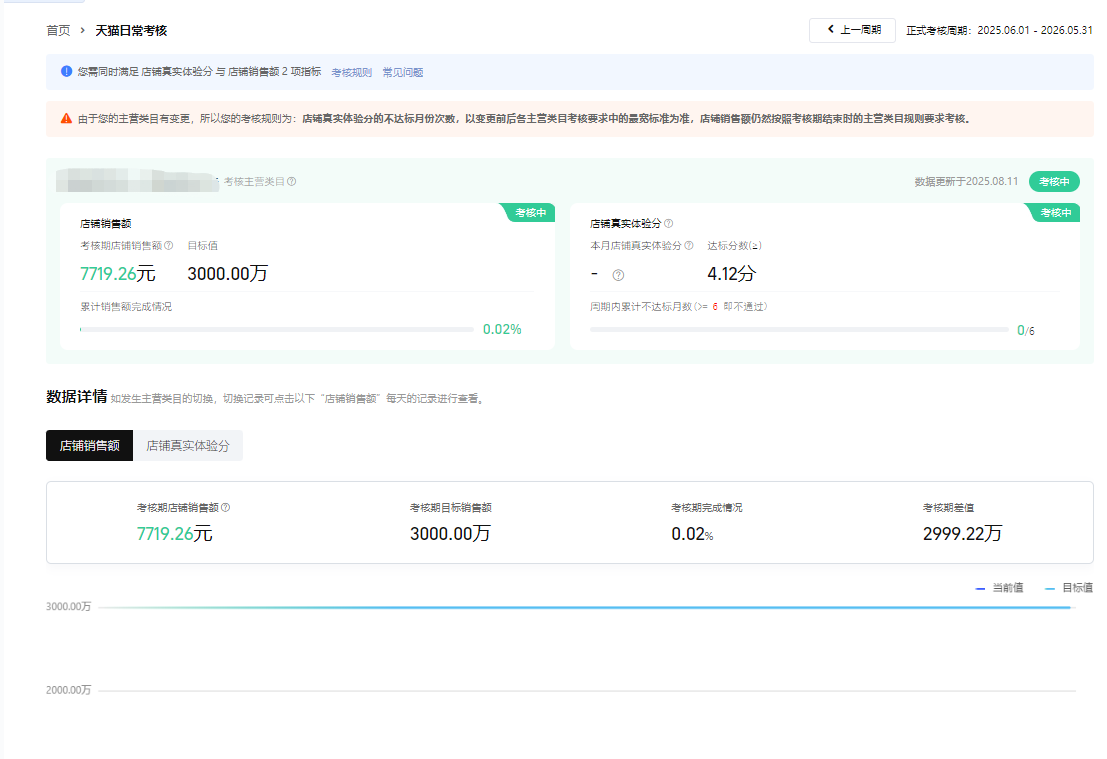
Task: Click help icon next to 考核主营类目
Action: (292, 182)
